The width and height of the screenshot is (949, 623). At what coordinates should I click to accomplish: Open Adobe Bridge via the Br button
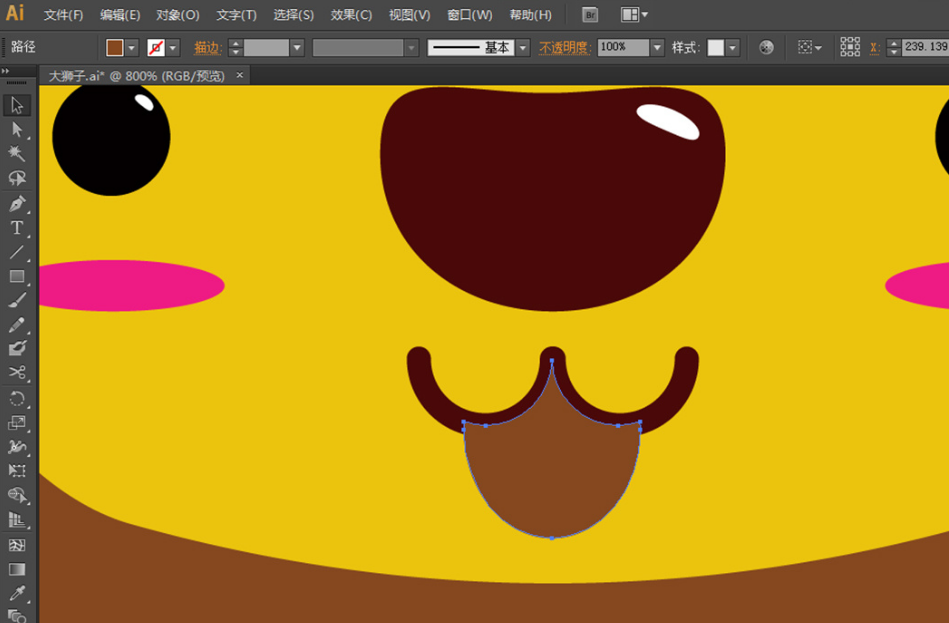coord(590,15)
